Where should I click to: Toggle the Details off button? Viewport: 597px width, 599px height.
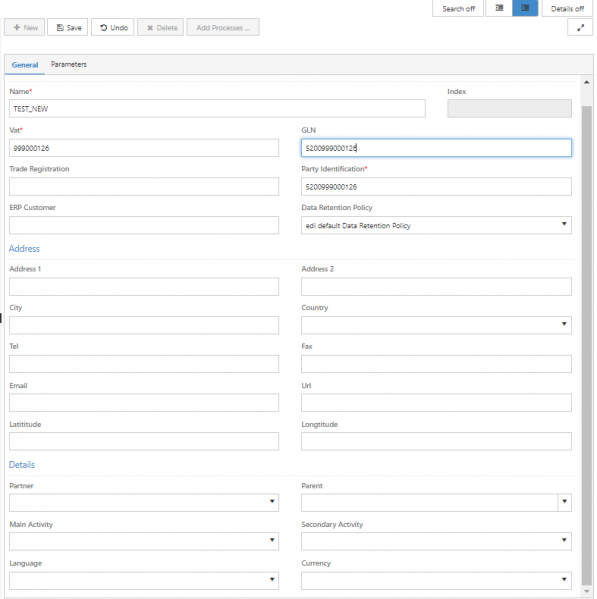[567, 8]
